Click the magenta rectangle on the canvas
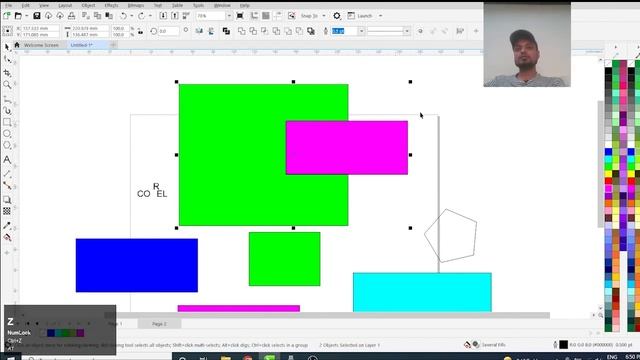Screen dimensions: 640x360 [347, 147]
